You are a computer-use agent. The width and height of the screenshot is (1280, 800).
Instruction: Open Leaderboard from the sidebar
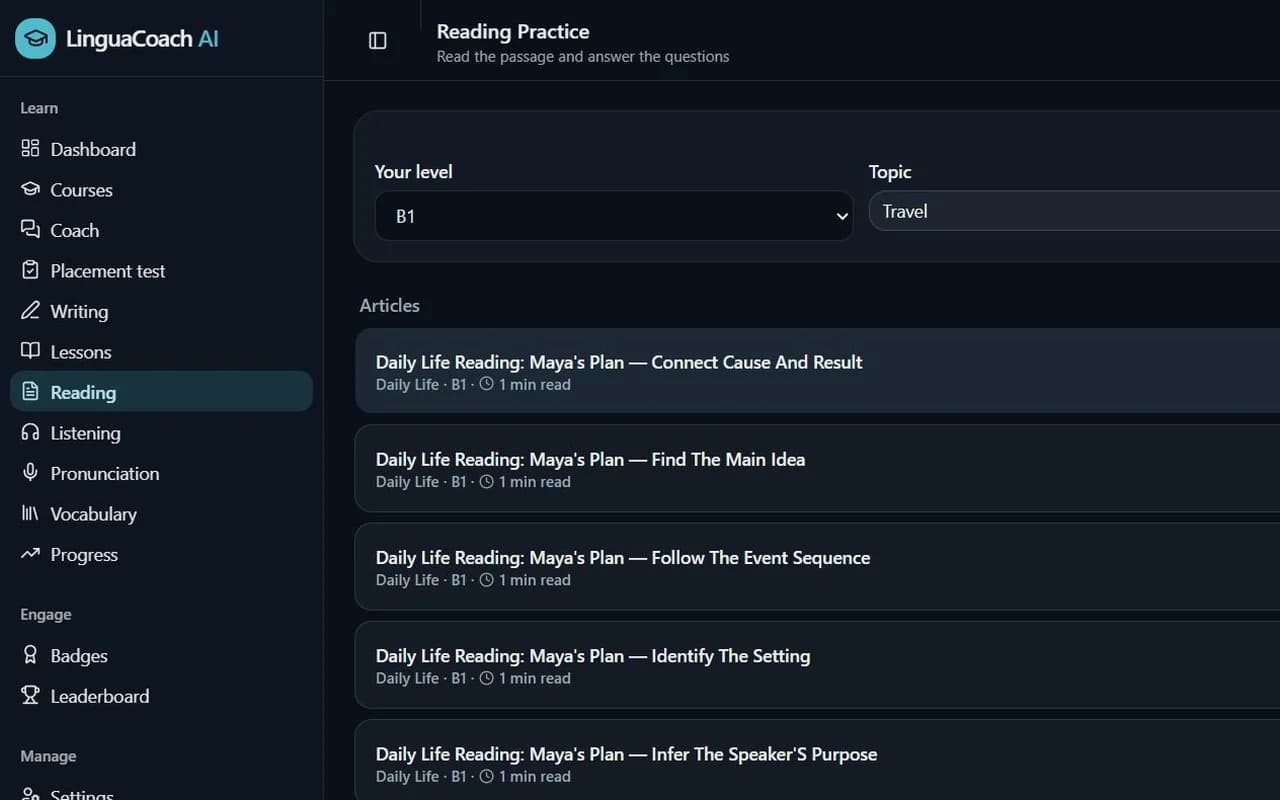[x=161, y=696]
